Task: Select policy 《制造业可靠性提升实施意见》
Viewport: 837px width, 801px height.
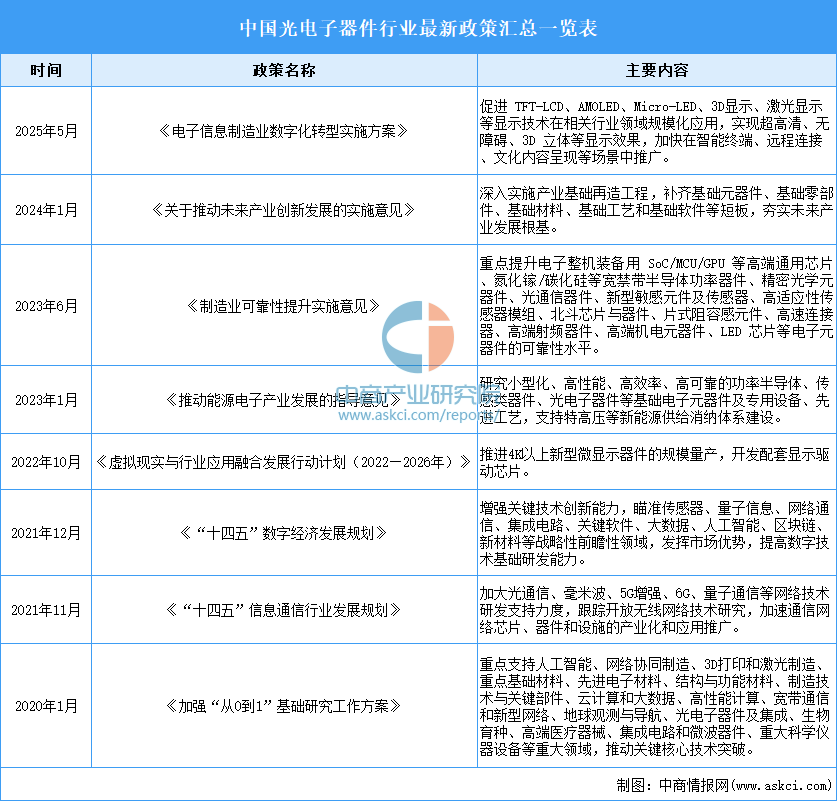Action: [284, 306]
